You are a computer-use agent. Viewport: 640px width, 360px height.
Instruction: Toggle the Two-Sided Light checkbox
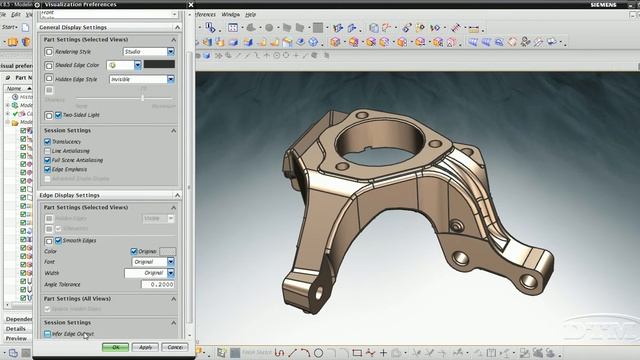58,116
